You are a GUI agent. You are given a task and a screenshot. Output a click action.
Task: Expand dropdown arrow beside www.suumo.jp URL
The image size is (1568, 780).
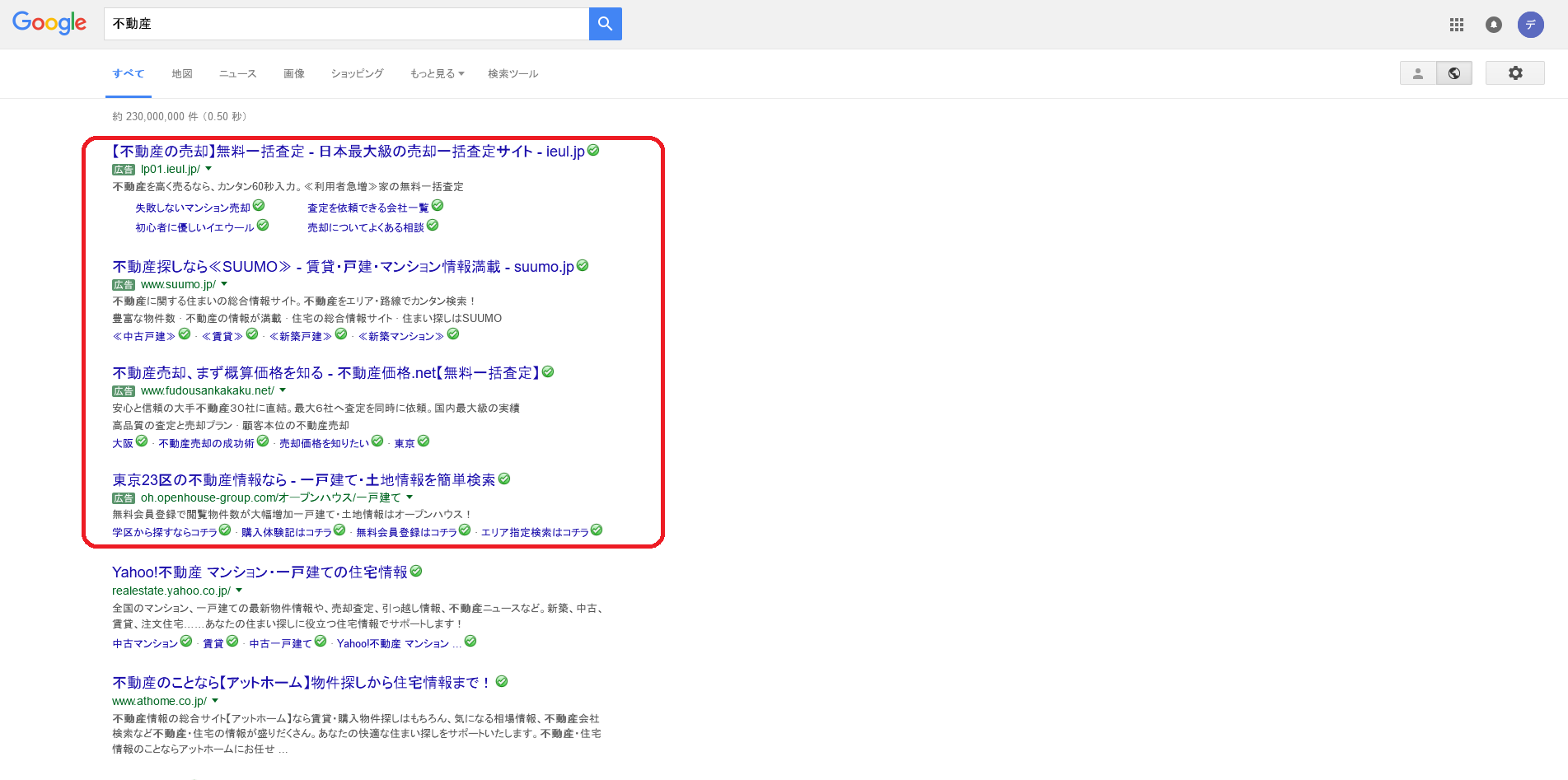point(224,284)
